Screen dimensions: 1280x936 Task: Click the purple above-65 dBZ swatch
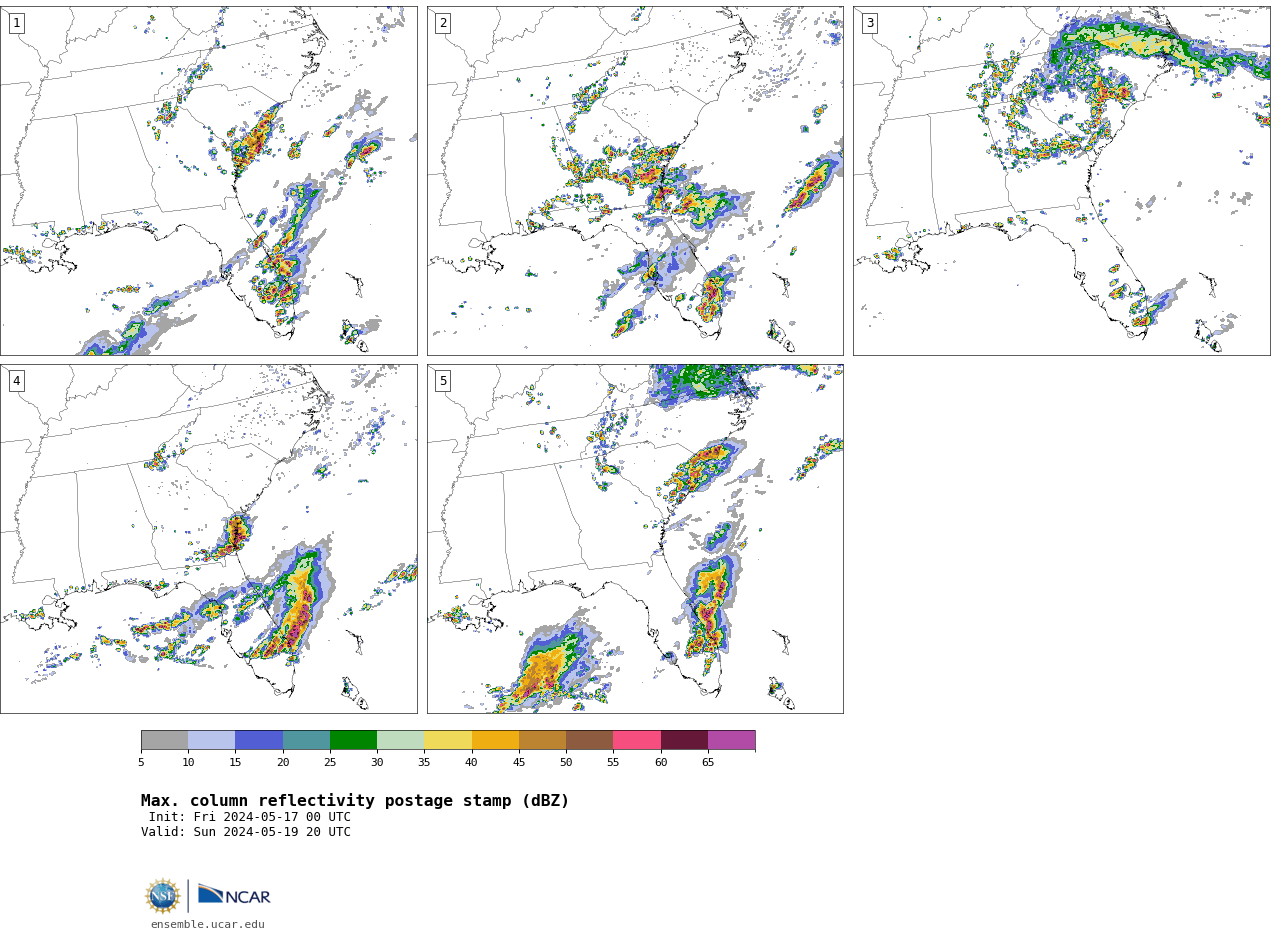coord(731,740)
